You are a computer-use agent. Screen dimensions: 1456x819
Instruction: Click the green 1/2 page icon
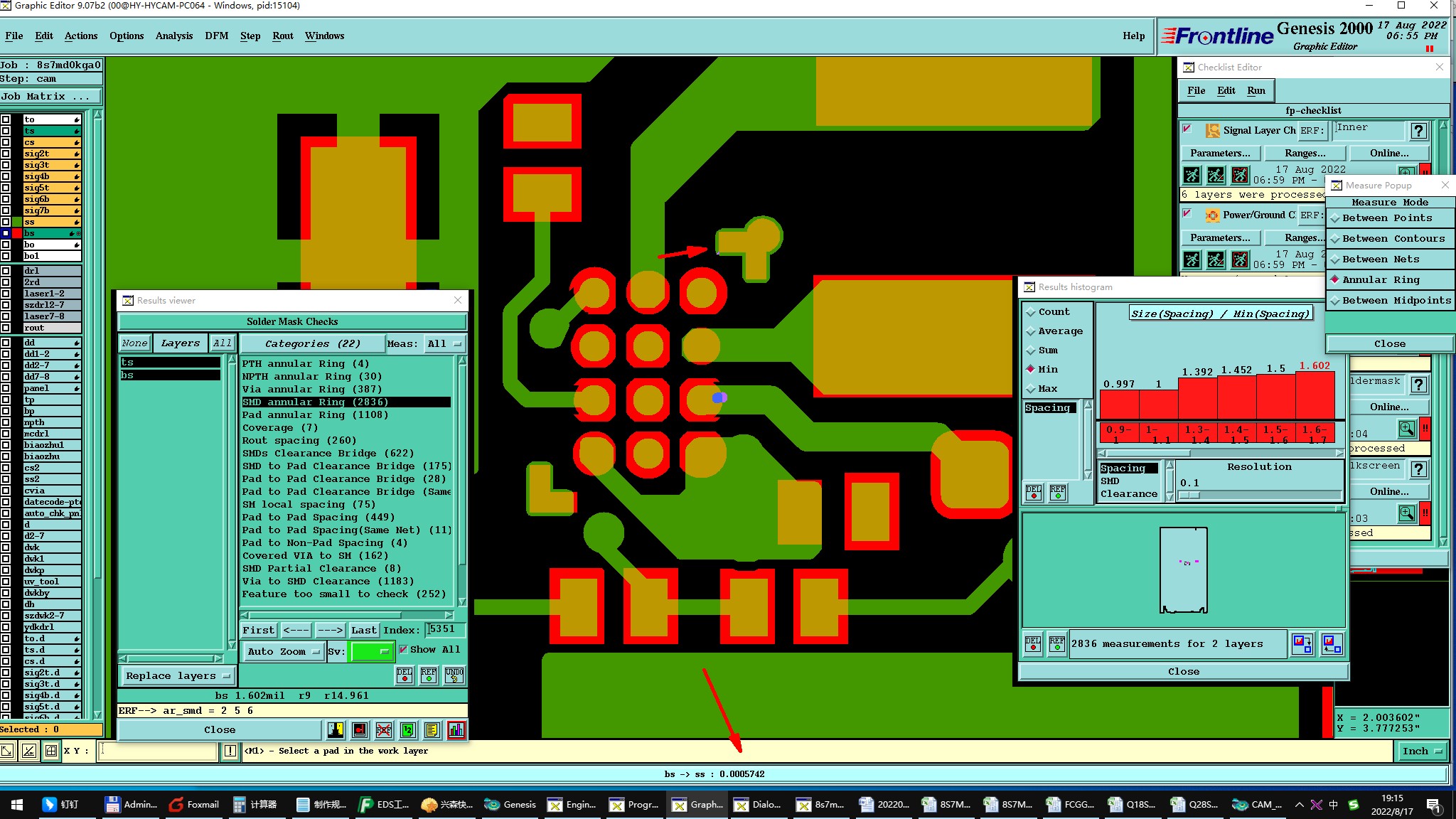pos(407,729)
